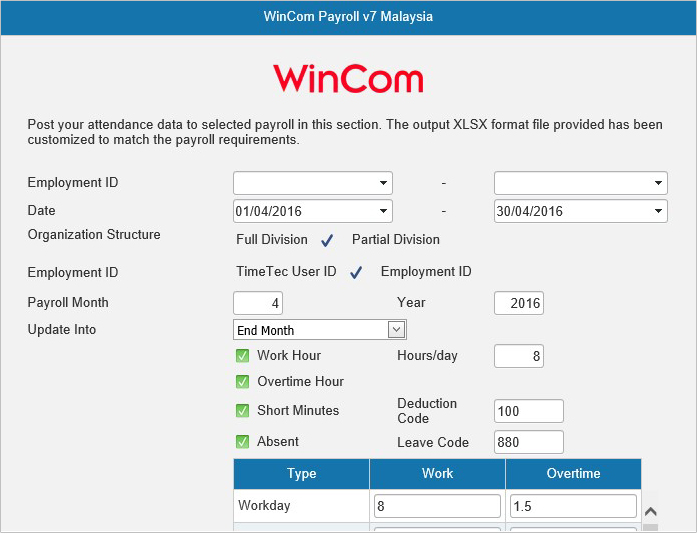The height and width of the screenshot is (534, 698).
Task: Edit the Workday Overtime value field
Action: coord(573,507)
